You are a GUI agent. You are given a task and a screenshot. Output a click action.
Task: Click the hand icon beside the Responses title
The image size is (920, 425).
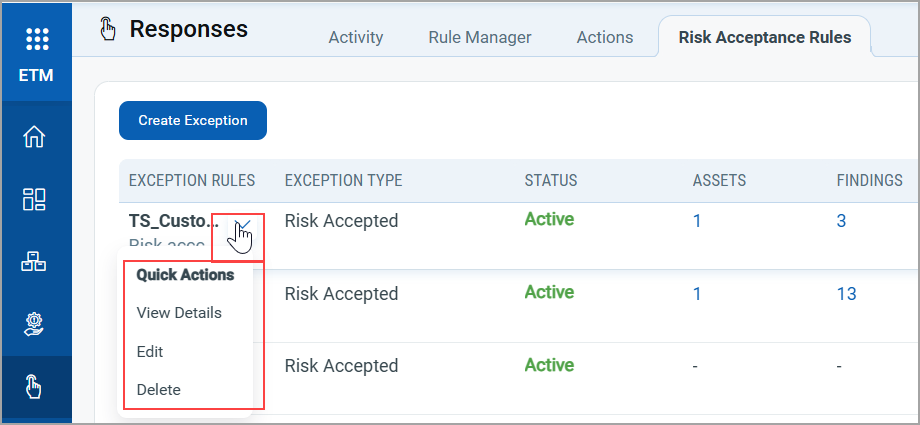coord(109,30)
